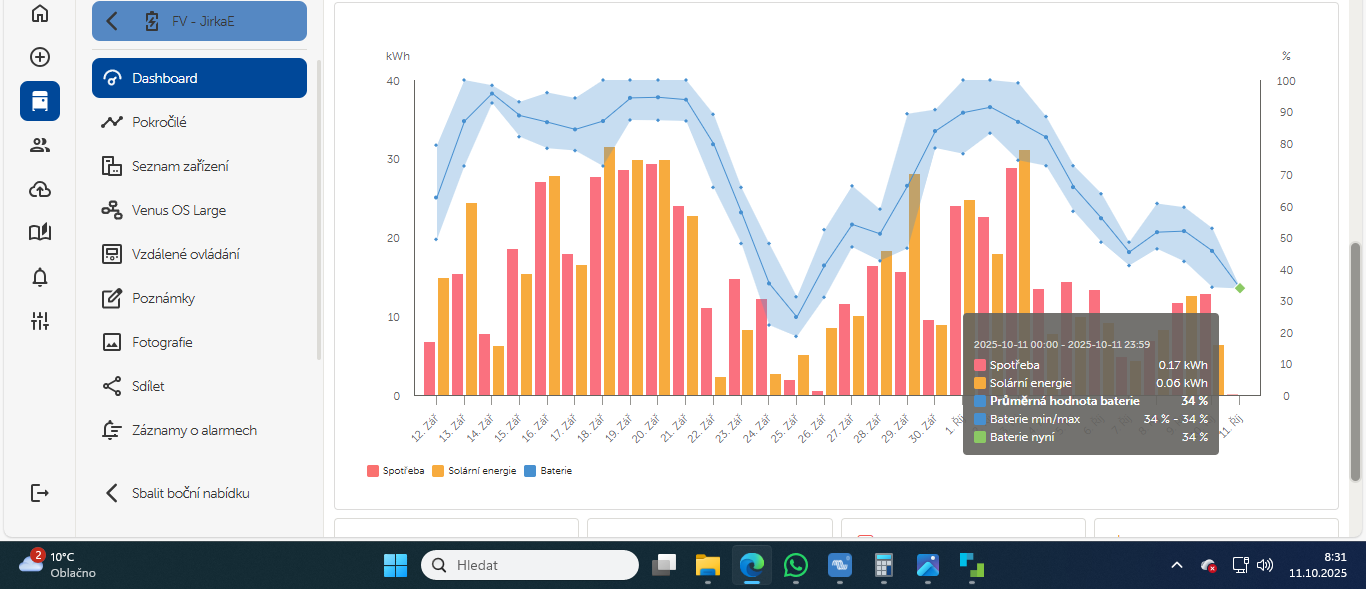The height and width of the screenshot is (589, 1366).
Task: Select the Sdílet share option
Action: [x=148, y=386]
